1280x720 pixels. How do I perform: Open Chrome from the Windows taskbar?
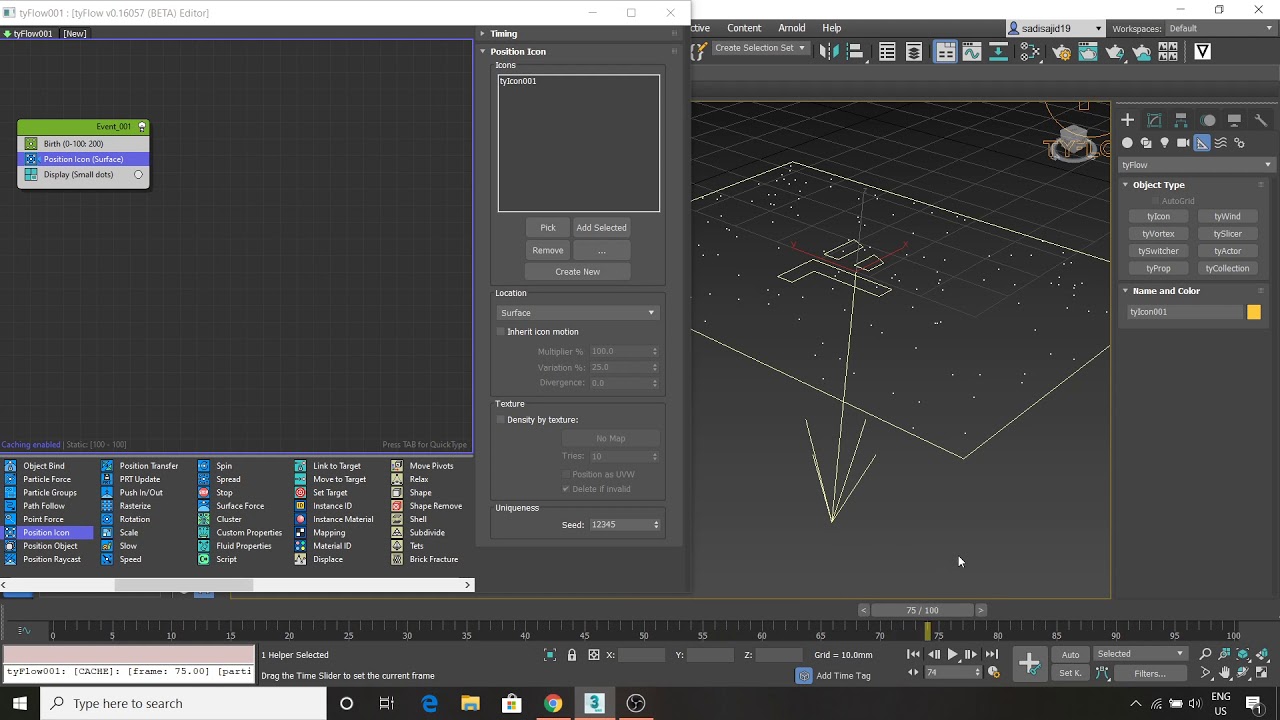tap(553, 703)
